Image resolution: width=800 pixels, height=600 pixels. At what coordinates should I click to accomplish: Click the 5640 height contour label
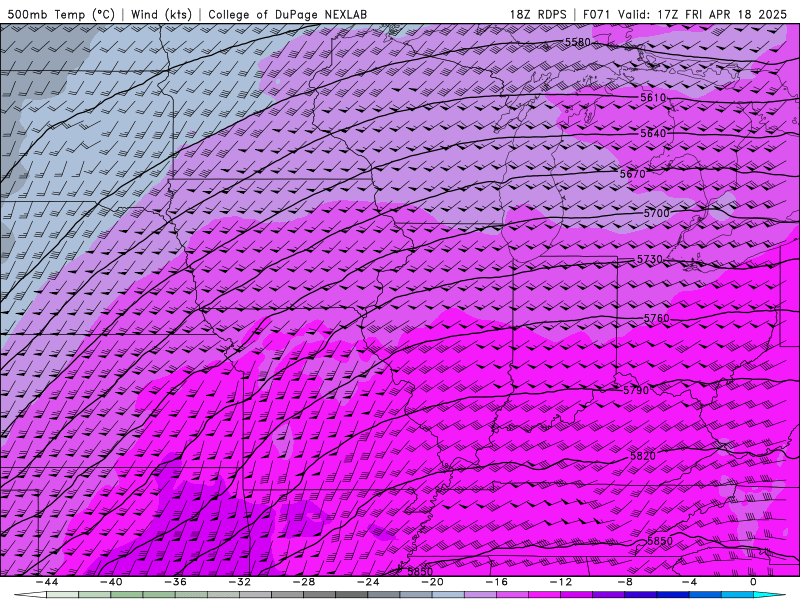pos(653,133)
